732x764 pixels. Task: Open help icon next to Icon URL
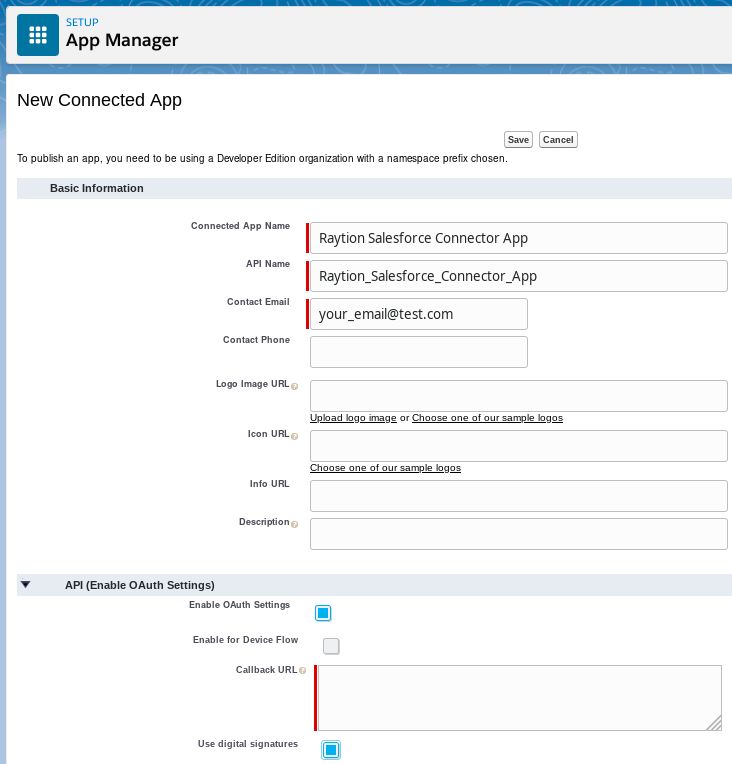pyautogui.click(x=294, y=437)
